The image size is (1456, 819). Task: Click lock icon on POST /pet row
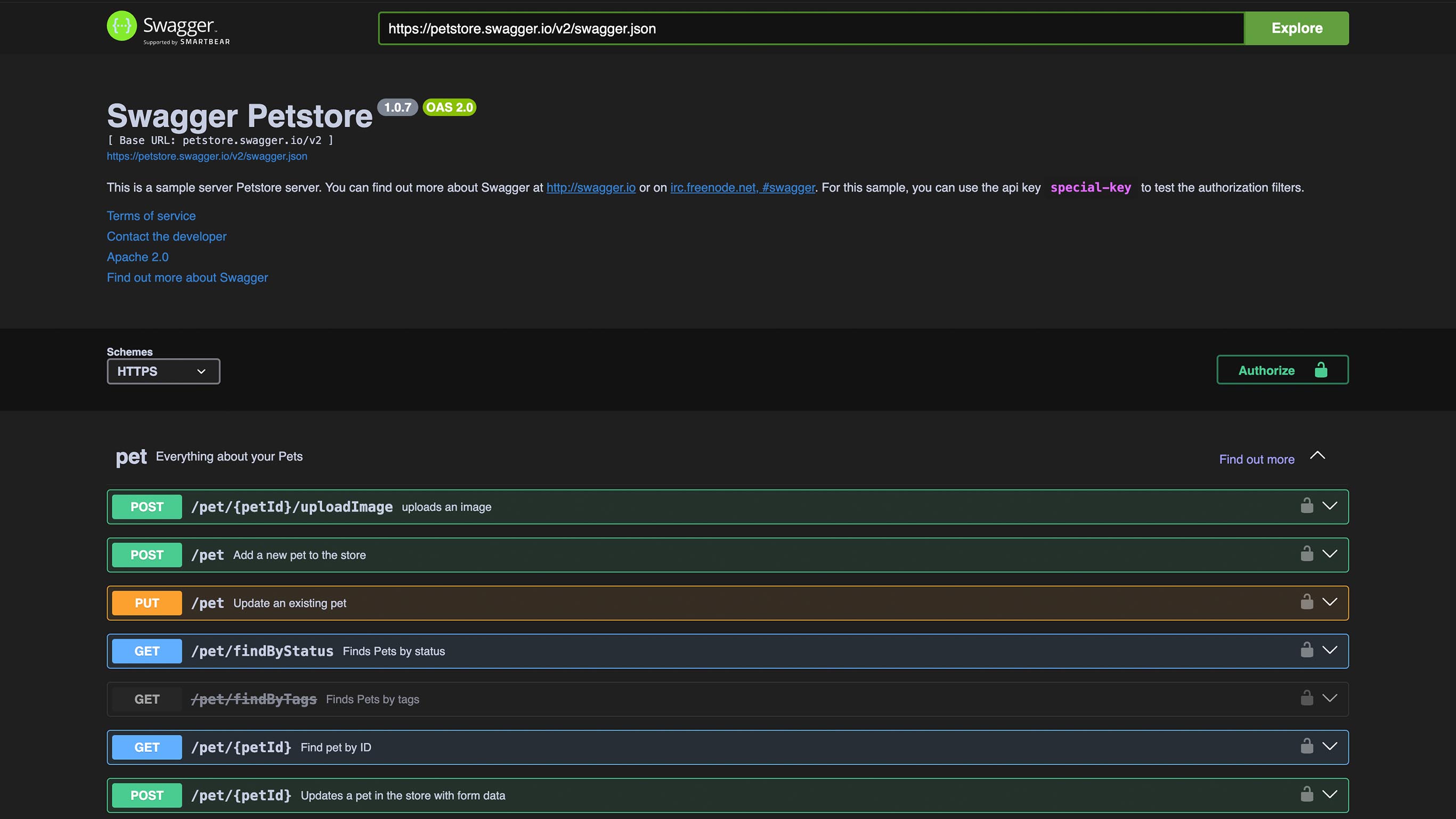click(x=1306, y=553)
